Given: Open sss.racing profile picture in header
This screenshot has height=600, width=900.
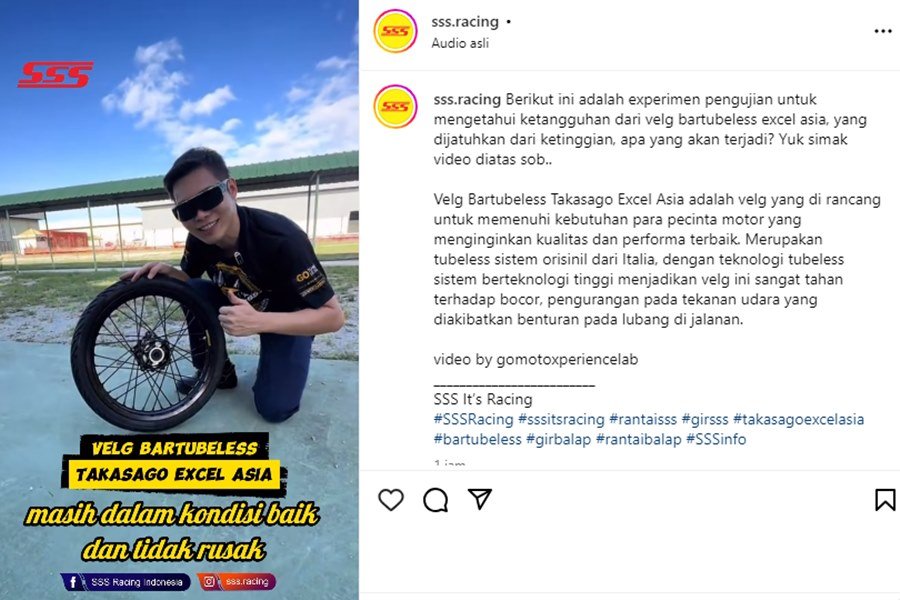Looking at the screenshot, I should coord(395,31).
